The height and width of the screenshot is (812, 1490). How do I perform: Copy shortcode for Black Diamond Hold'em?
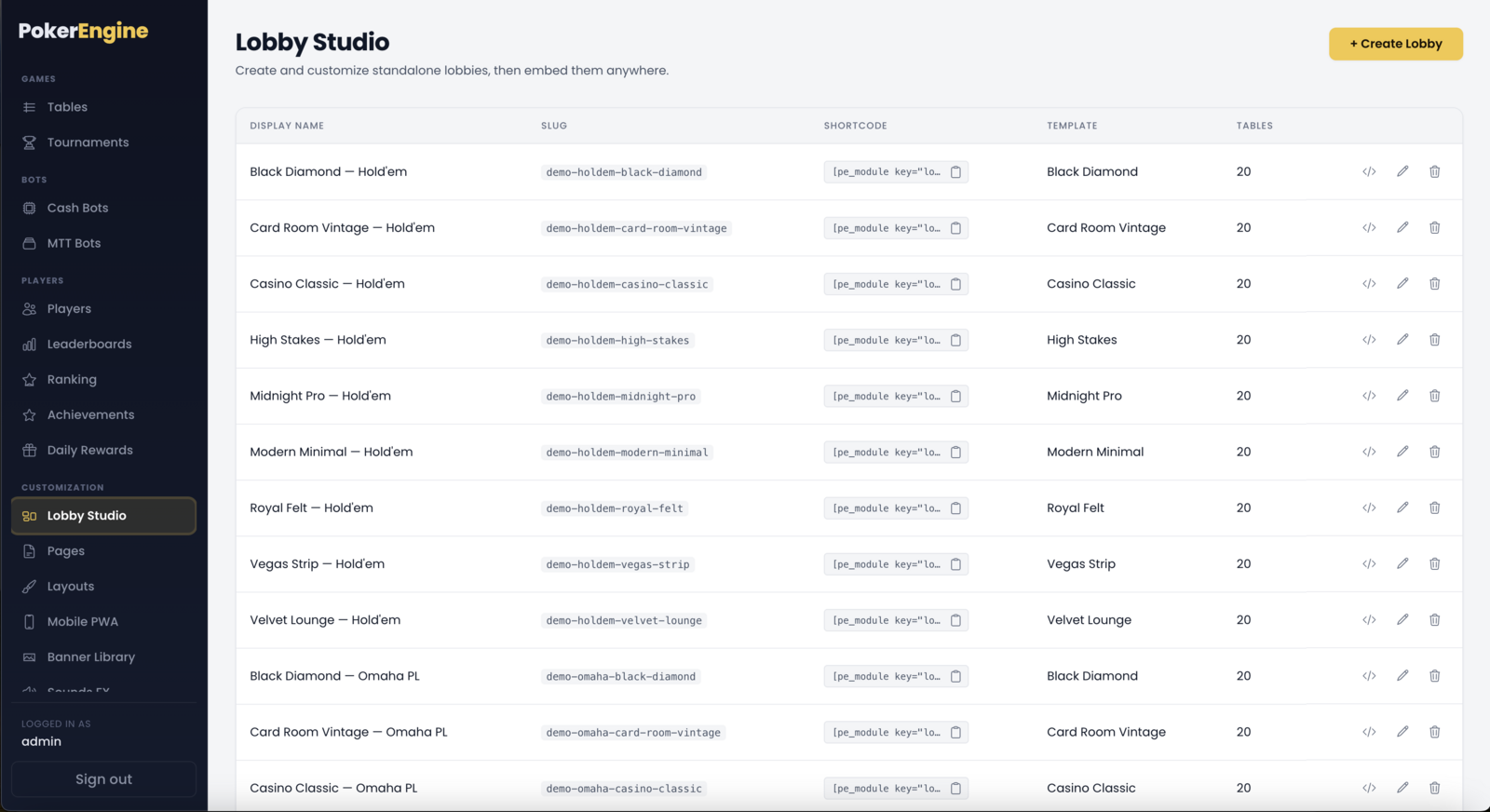955,172
